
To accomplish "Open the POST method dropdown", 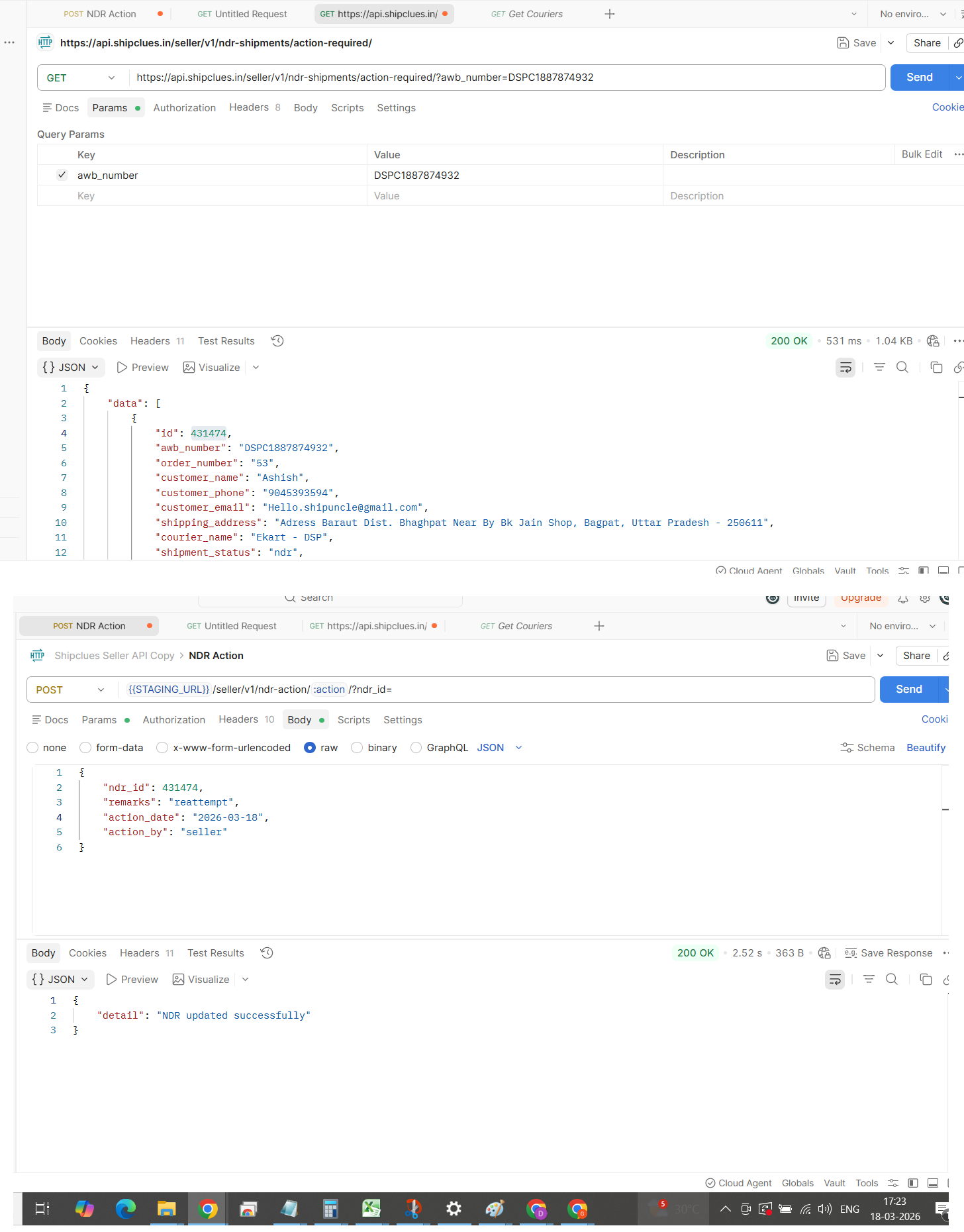I will click(x=70, y=690).
